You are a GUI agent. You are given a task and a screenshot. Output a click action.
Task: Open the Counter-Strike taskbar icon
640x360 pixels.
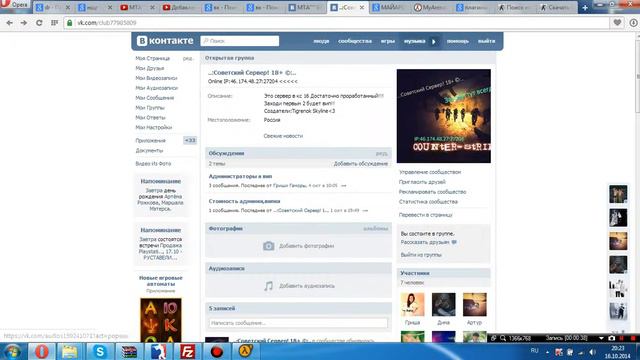158,351
